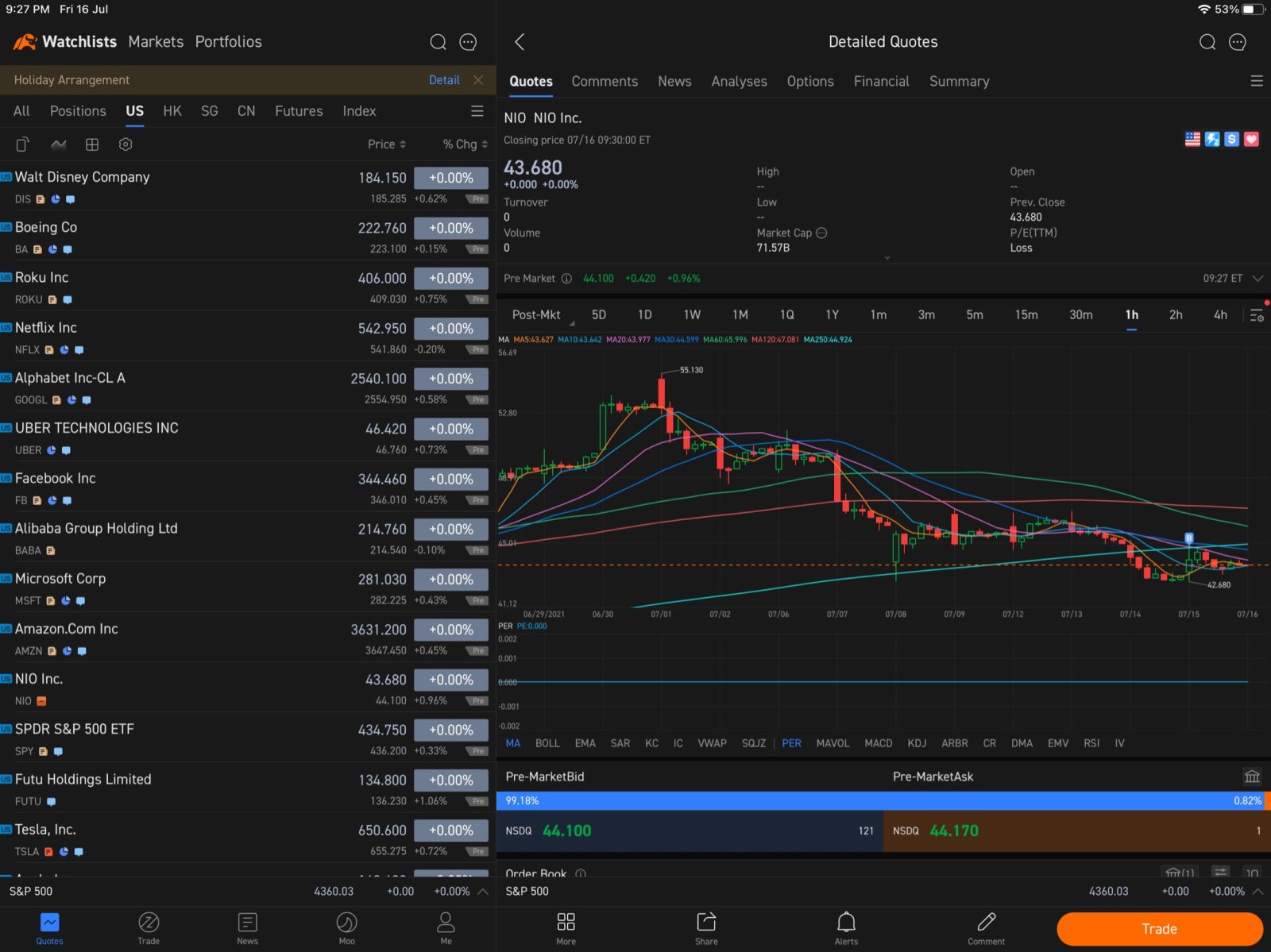Show Pre Market info icon
1271x952 pixels.
[566, 279]
